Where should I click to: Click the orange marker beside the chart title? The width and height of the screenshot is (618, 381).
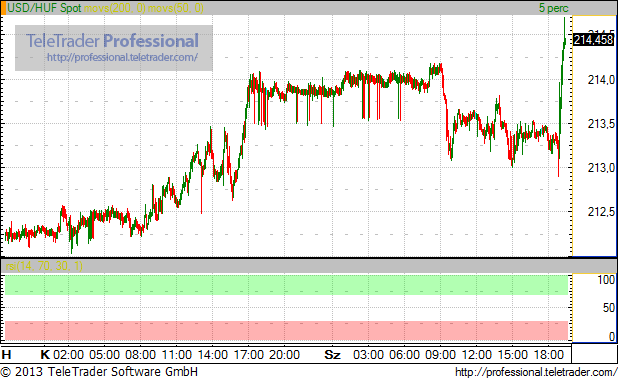4,8
